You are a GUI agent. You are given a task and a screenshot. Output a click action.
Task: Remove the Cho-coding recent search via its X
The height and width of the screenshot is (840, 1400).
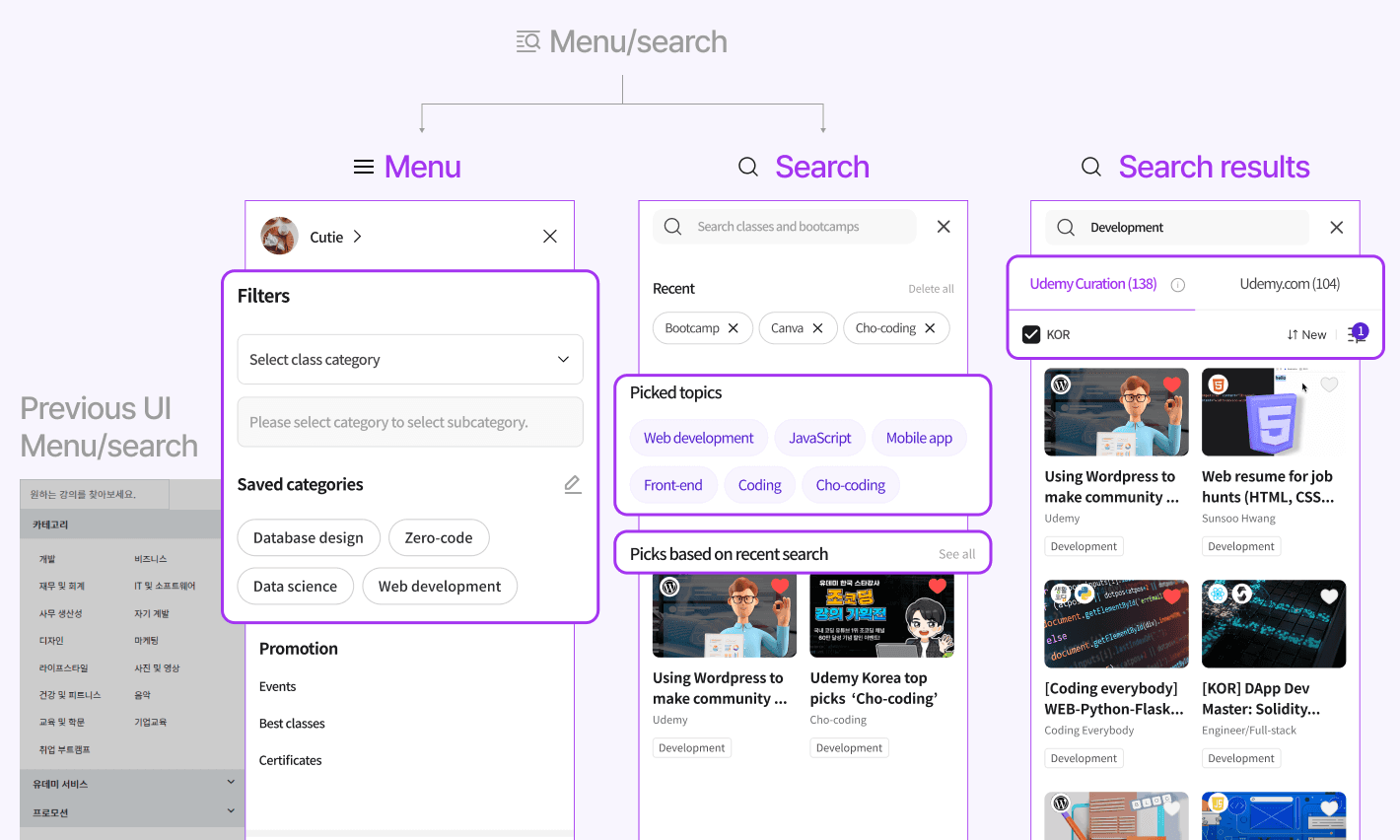[x=930, y=328]
